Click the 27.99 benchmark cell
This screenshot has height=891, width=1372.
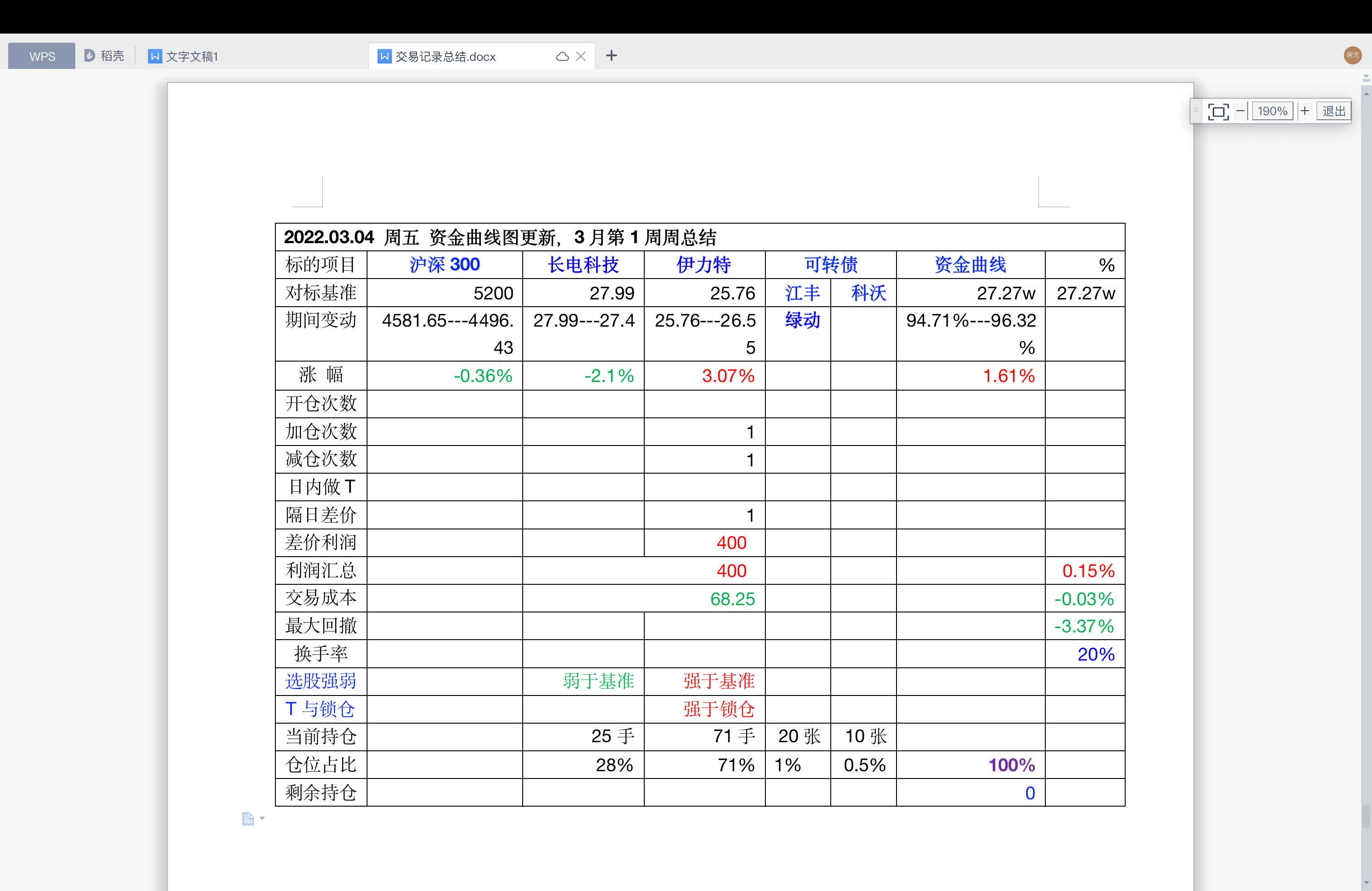[583, 293]
